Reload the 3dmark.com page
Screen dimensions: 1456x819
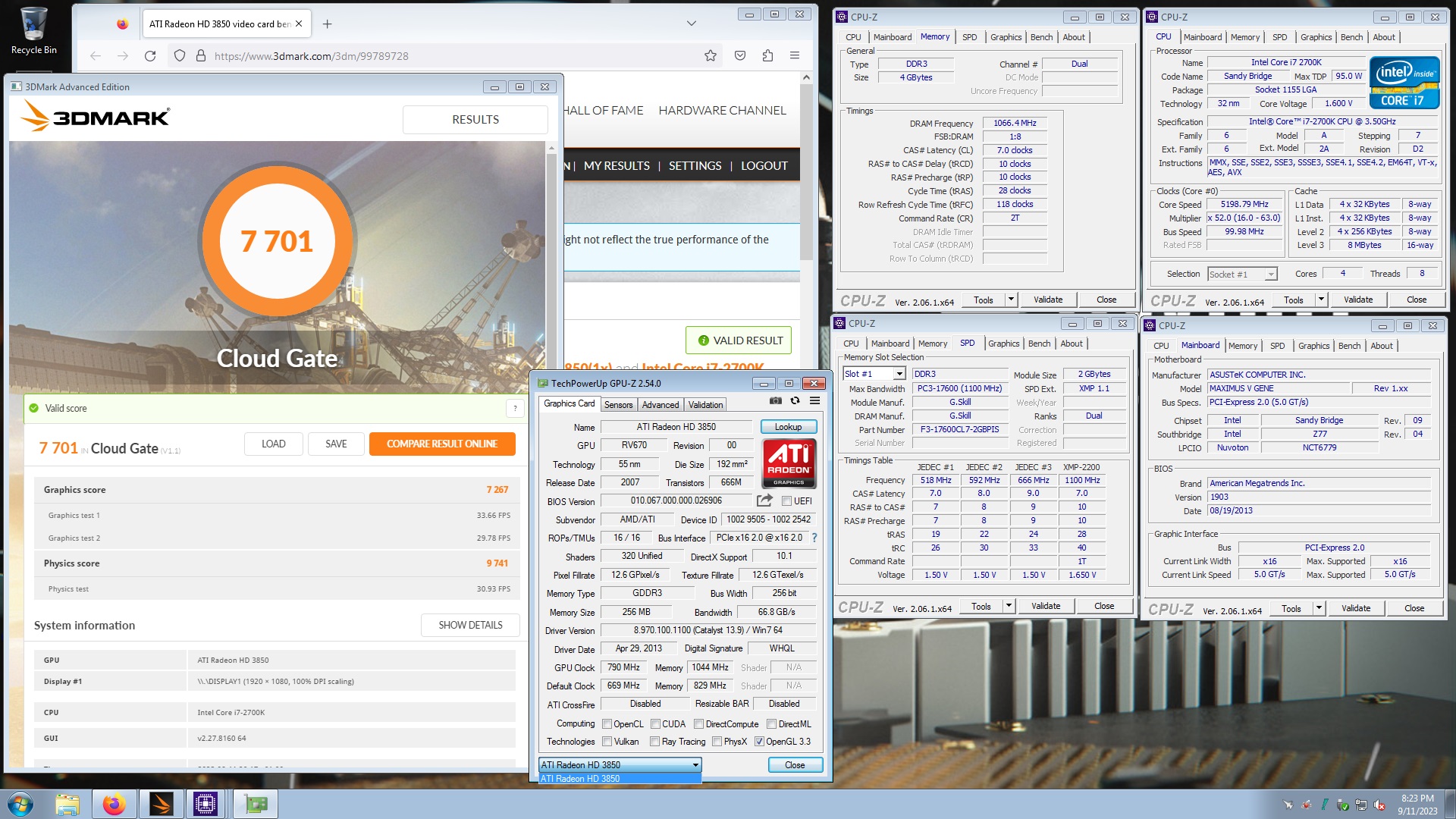pos(150,56)
